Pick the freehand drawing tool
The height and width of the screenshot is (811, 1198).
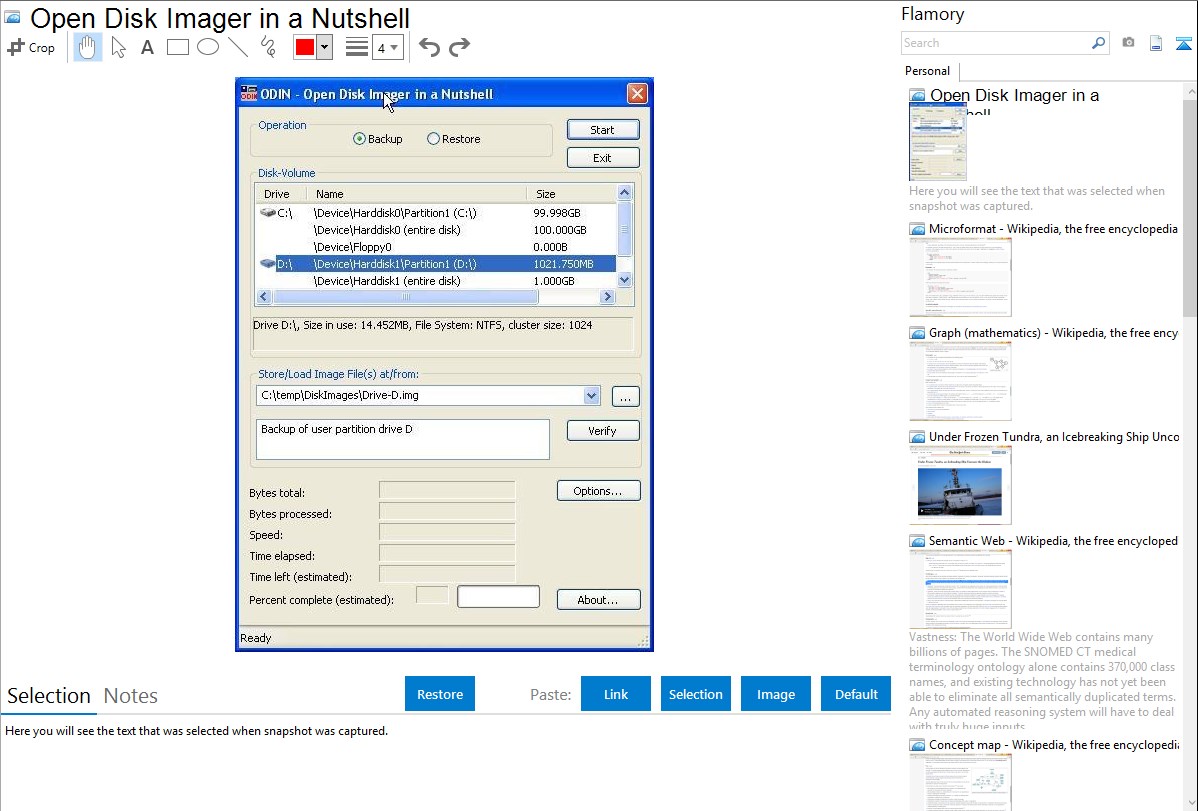click(268, 47)
